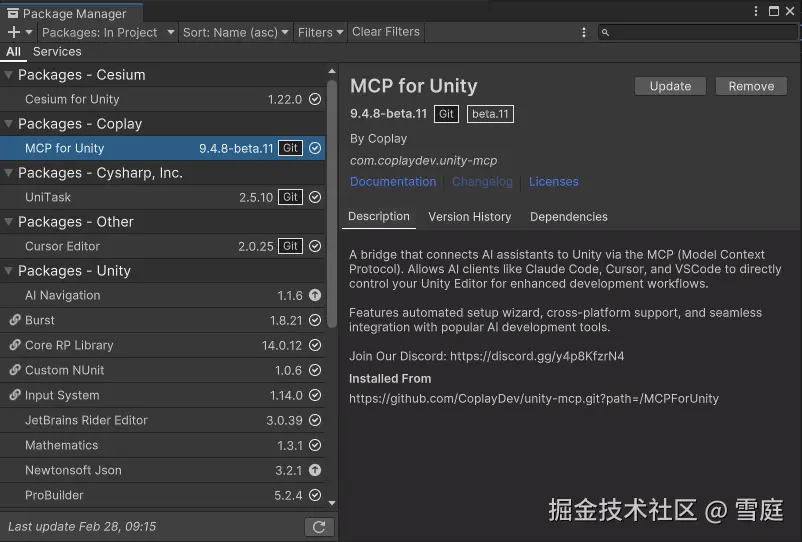Collapse the Packages - Unity group
Viewport: 802px width, 542px height.
pyautogui.click(x=8, y=271)
